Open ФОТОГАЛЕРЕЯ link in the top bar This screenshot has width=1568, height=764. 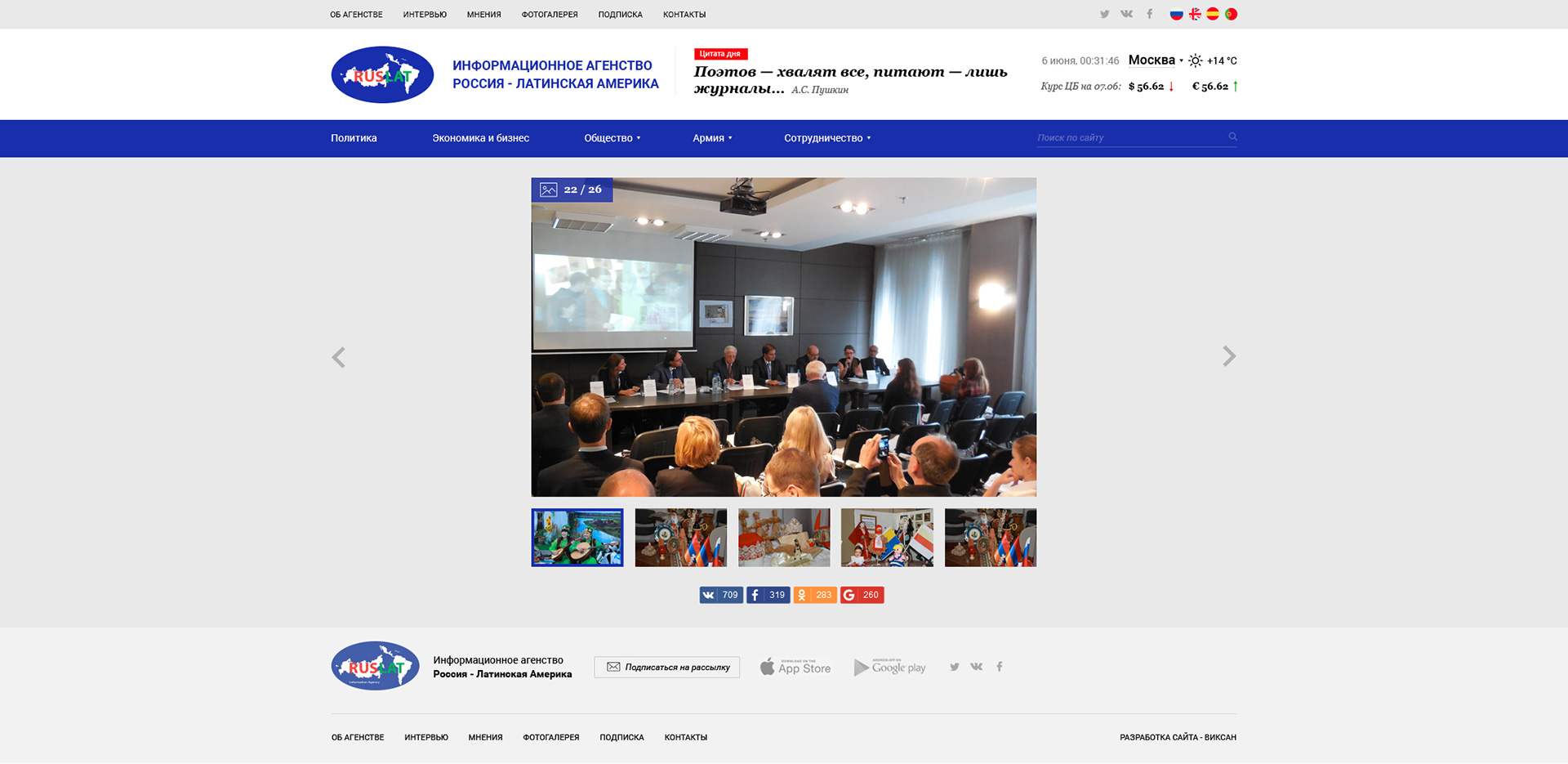pyautogui.click(x=550, y=15)
